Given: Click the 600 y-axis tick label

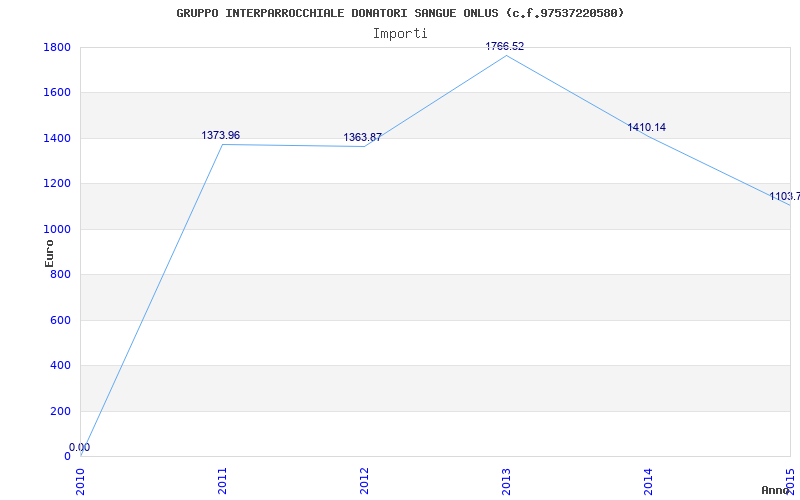Looking at the screenshot, I should point(61,320).
